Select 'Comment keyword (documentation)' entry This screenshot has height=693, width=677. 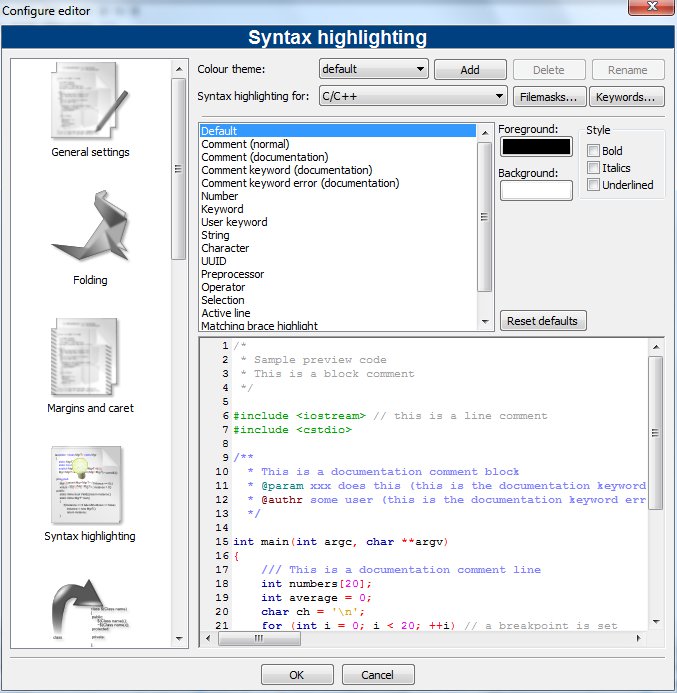pyautogui.click(x=338, y=170)
